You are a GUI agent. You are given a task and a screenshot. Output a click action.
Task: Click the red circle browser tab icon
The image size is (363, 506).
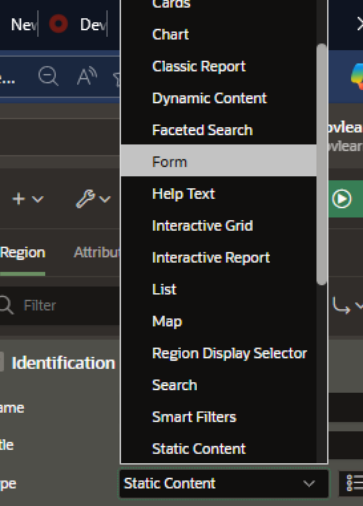pyautogui.click(x=58, y=24)
